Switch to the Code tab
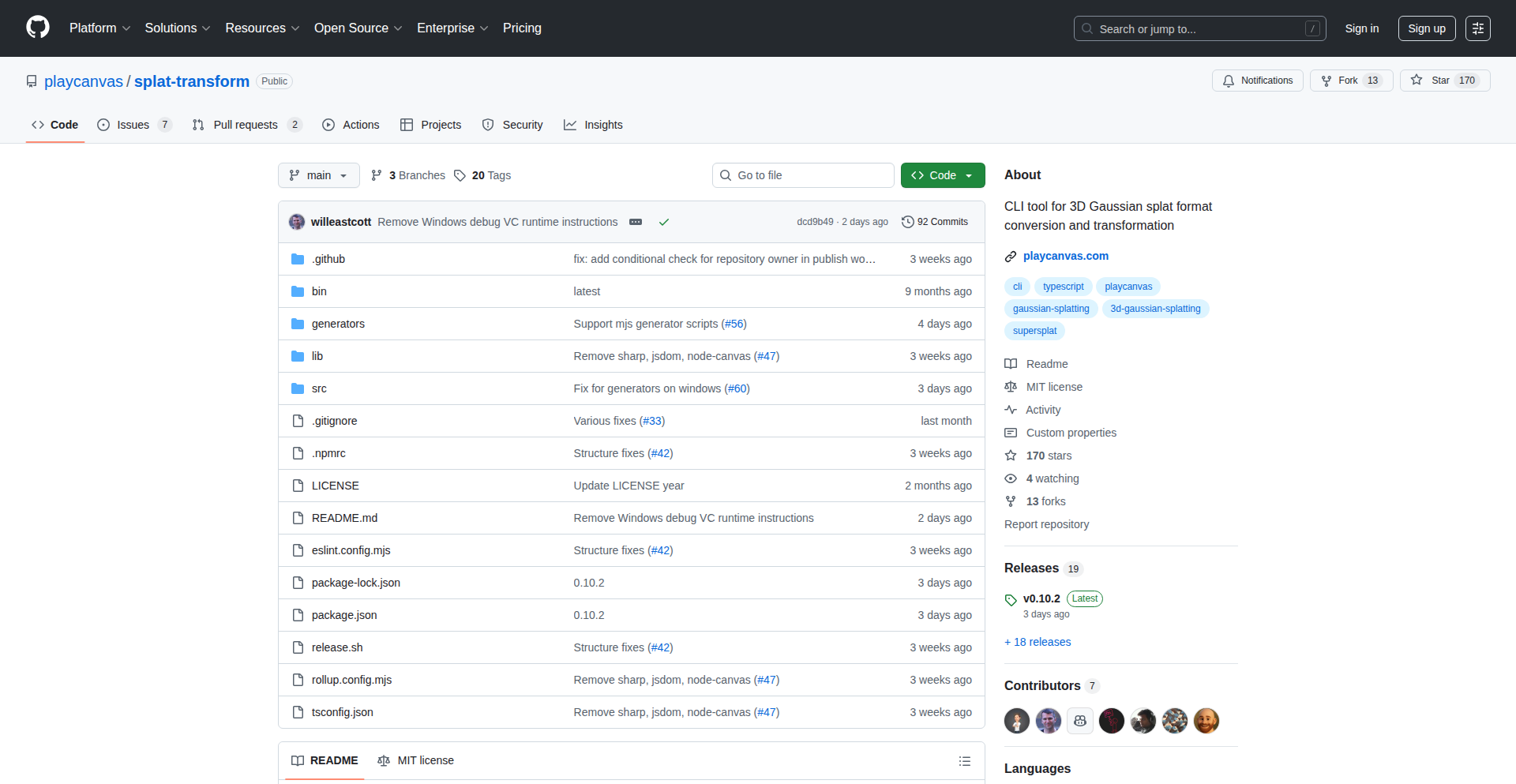1516x784 pixels. pyautogui.click(x=54, y=125)
